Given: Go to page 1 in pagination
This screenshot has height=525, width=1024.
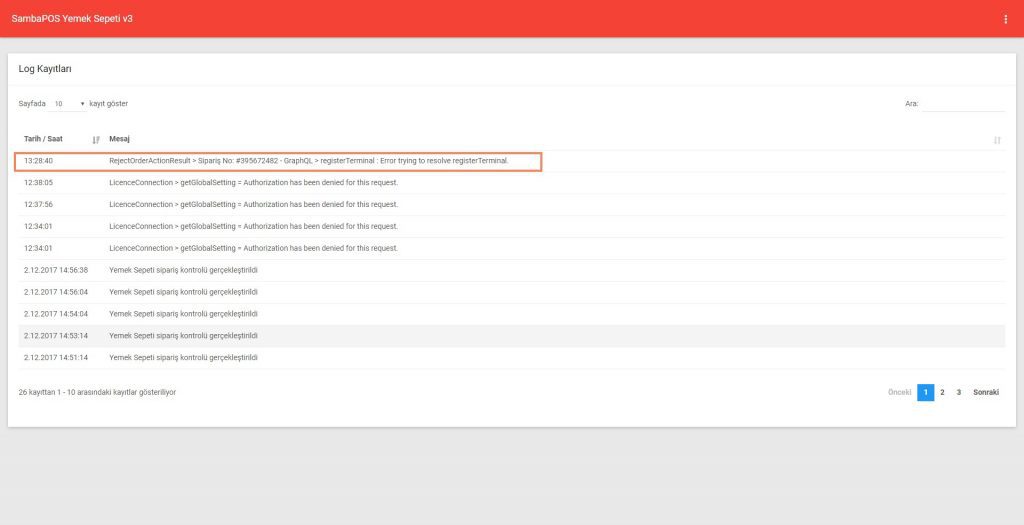Looking at the screenshot, I should coord(925,393).
